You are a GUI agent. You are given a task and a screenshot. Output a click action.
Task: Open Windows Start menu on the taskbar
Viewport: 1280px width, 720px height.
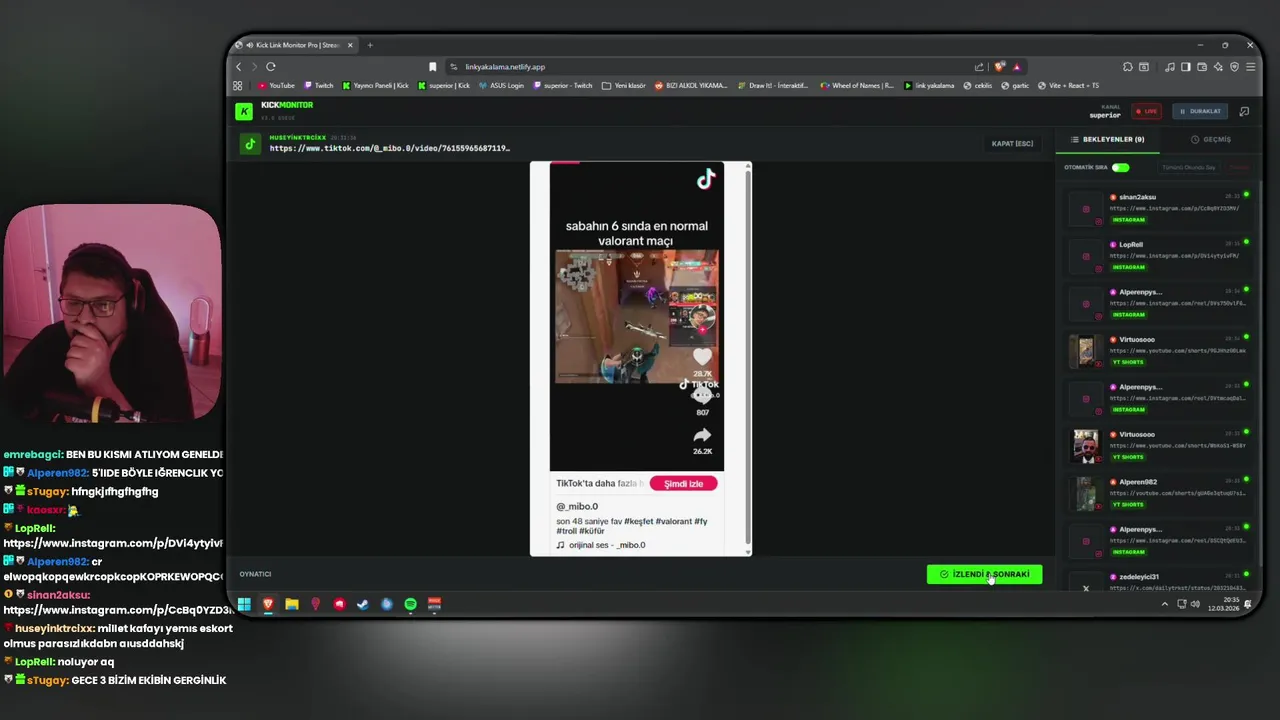point(244,604)
